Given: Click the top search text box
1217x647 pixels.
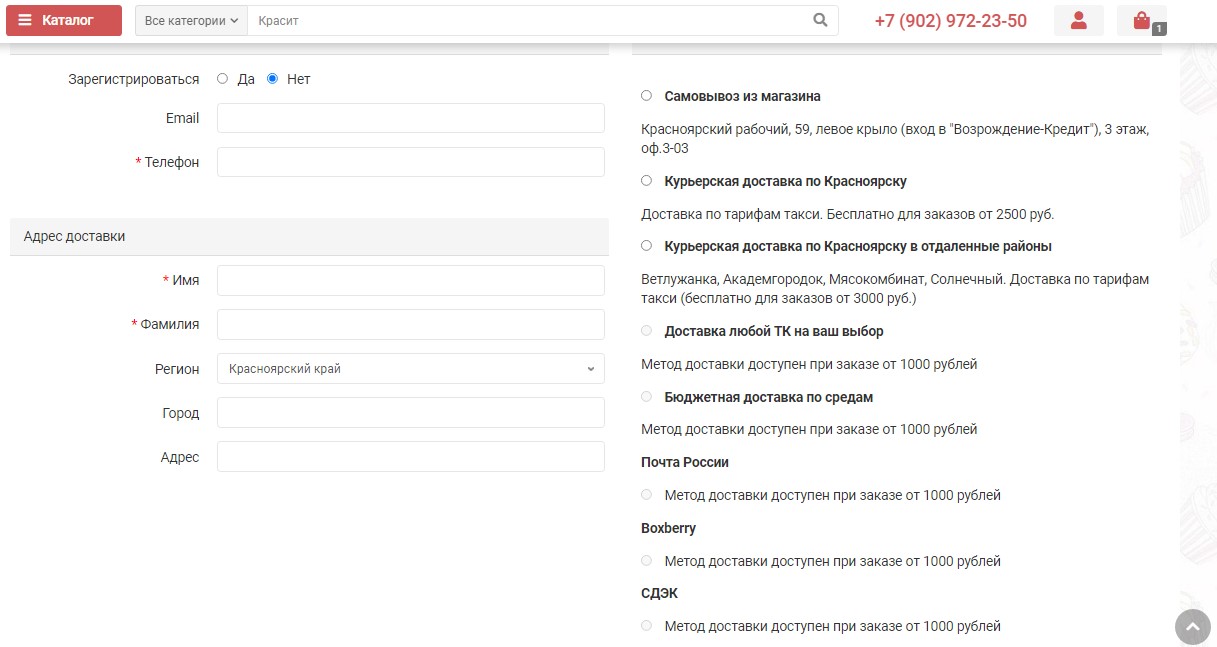Looking at the screenshot, I should (x=525, y=20).
